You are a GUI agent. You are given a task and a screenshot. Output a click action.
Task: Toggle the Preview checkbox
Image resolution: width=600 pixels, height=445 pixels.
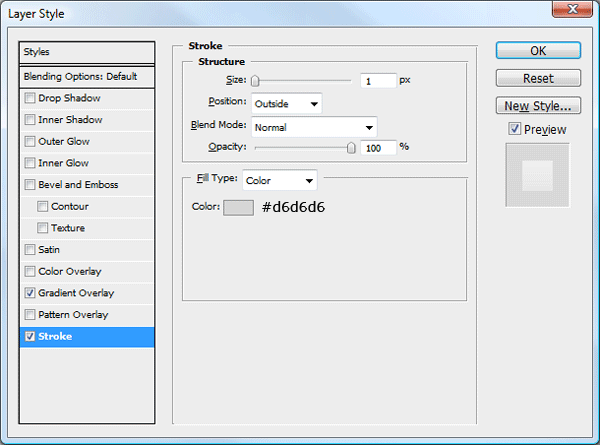coord(515,129)
